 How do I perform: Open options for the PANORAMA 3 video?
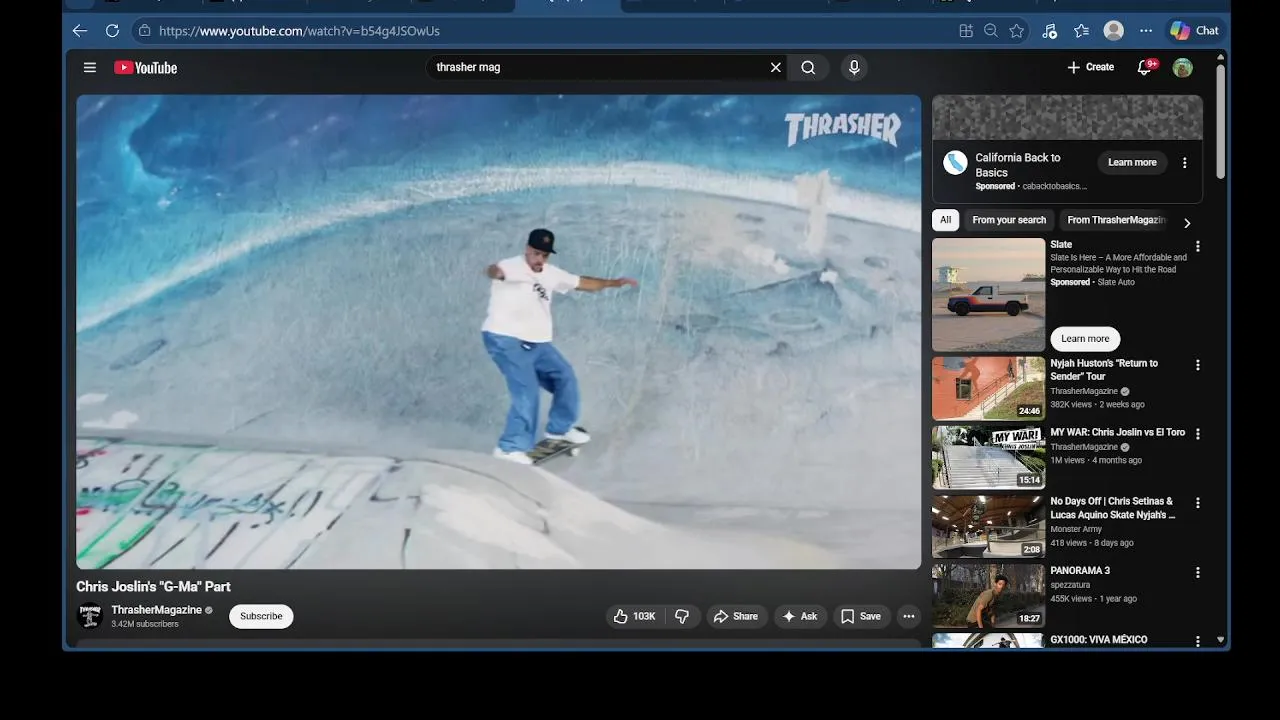pyautogui.click(x=1197, y=573)
